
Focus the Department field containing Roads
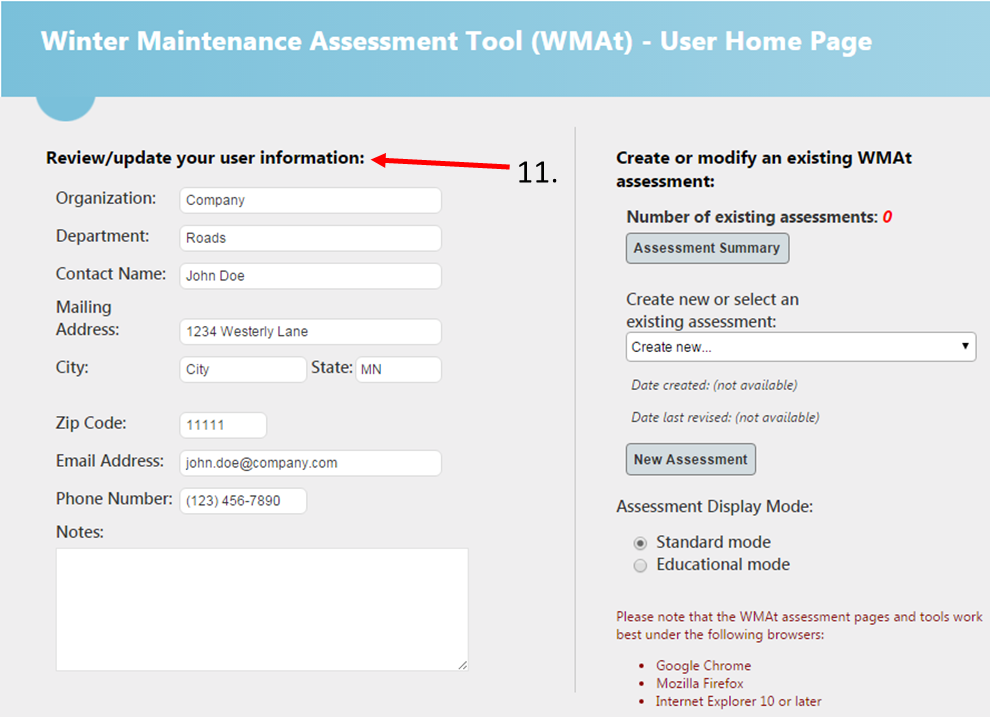click(x=310, y=238)
